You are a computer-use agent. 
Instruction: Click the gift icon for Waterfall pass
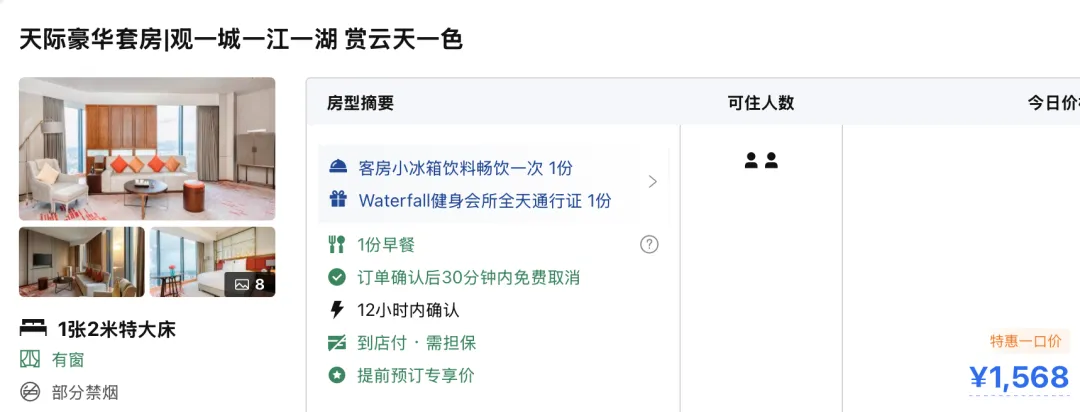tap(338, 200)
